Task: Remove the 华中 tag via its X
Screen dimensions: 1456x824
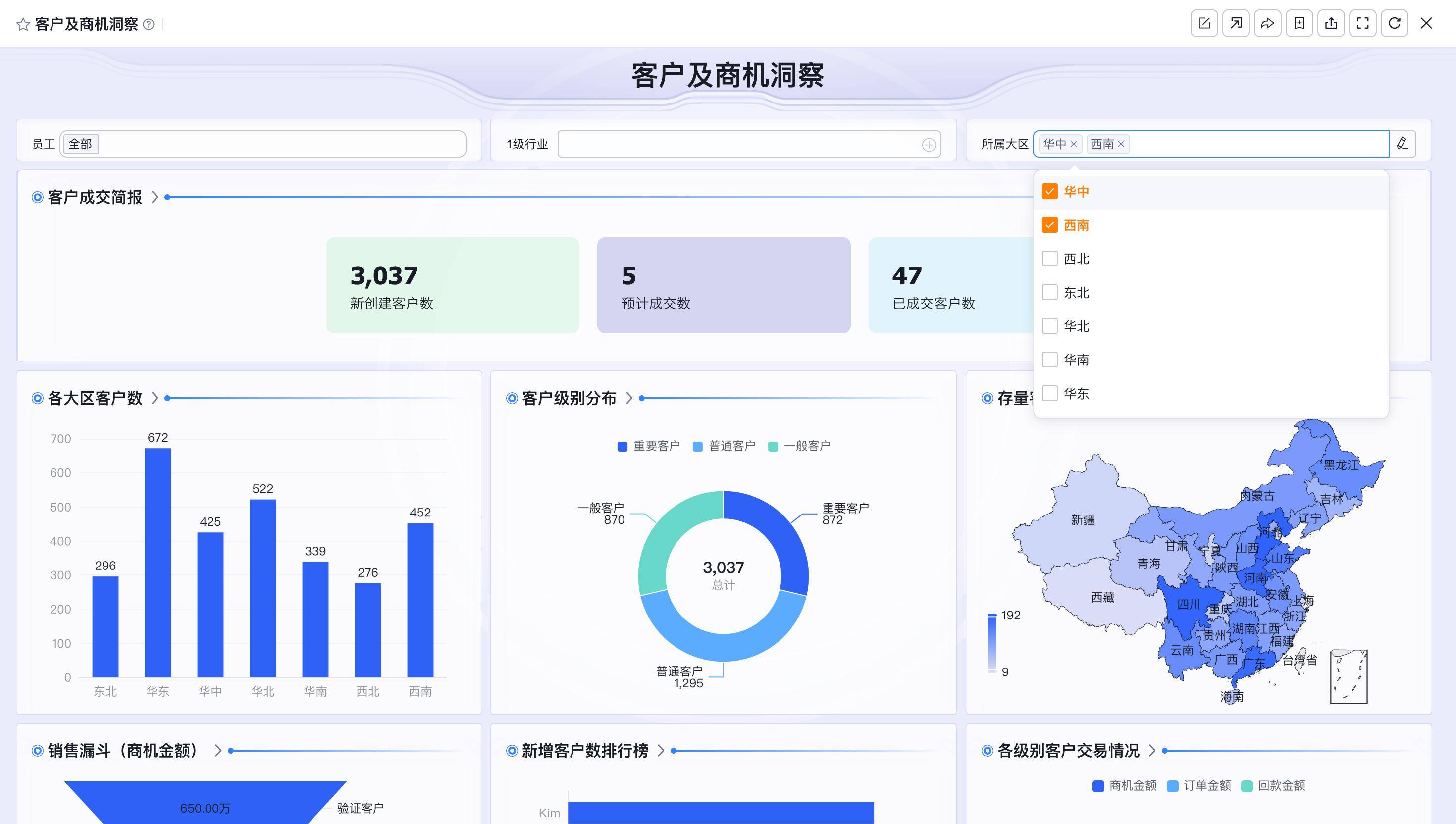Action: coord(1074,144)
